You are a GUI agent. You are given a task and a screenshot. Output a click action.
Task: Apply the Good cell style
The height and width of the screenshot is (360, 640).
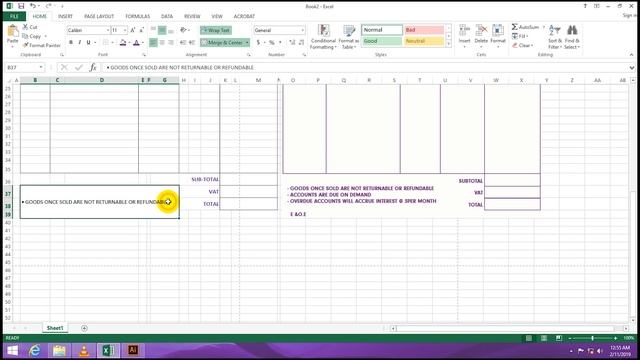tap(382, 41)
